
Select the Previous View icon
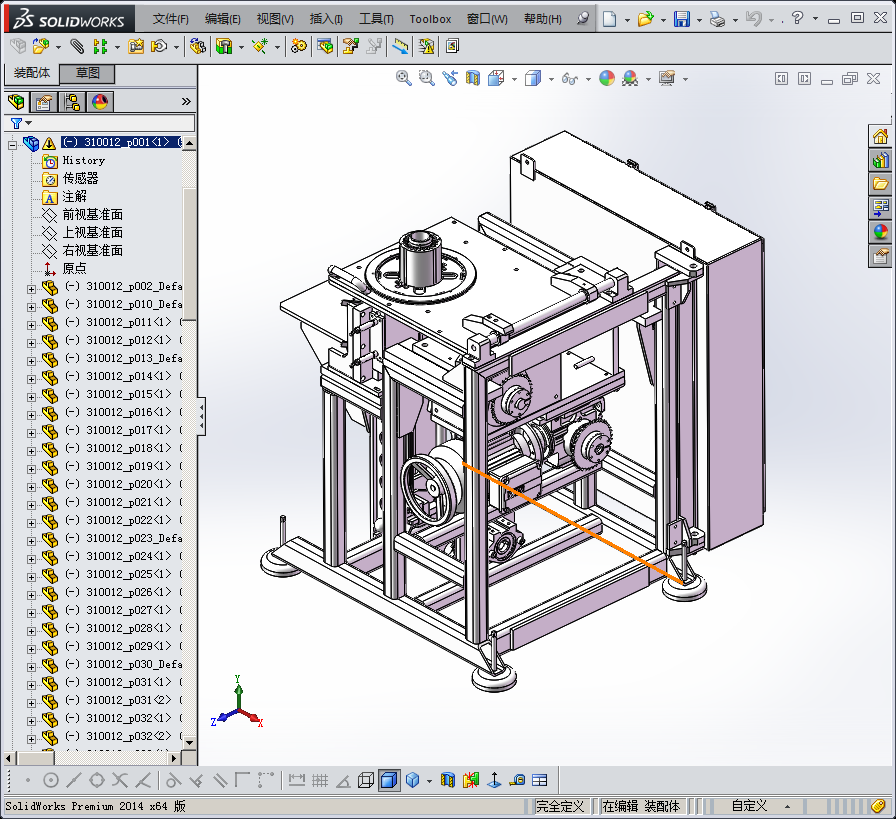click(450, 78)
